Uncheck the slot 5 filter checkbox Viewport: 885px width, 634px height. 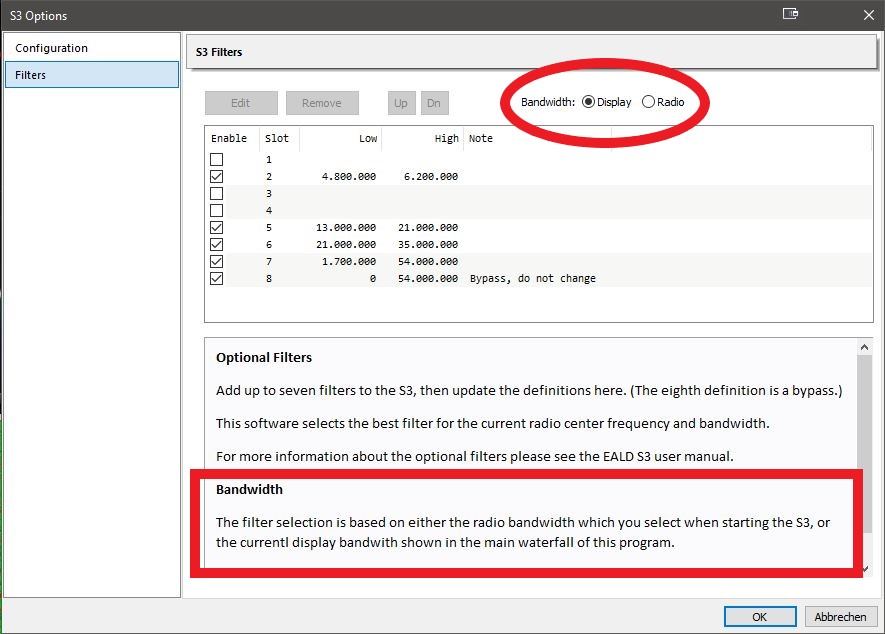click(217, 228)
